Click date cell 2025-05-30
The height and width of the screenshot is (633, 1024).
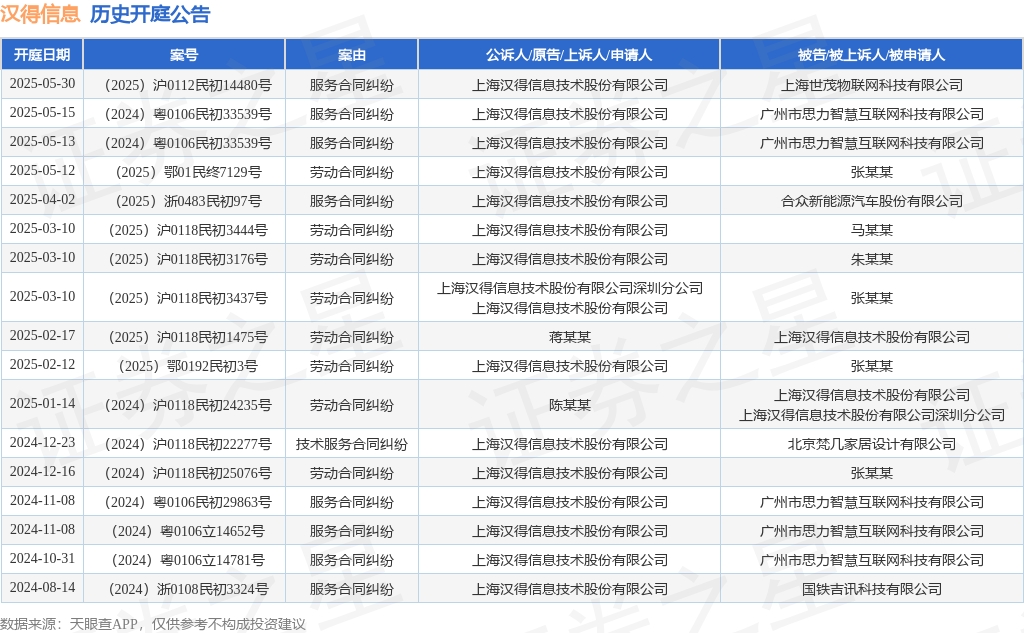click(42, 84)
